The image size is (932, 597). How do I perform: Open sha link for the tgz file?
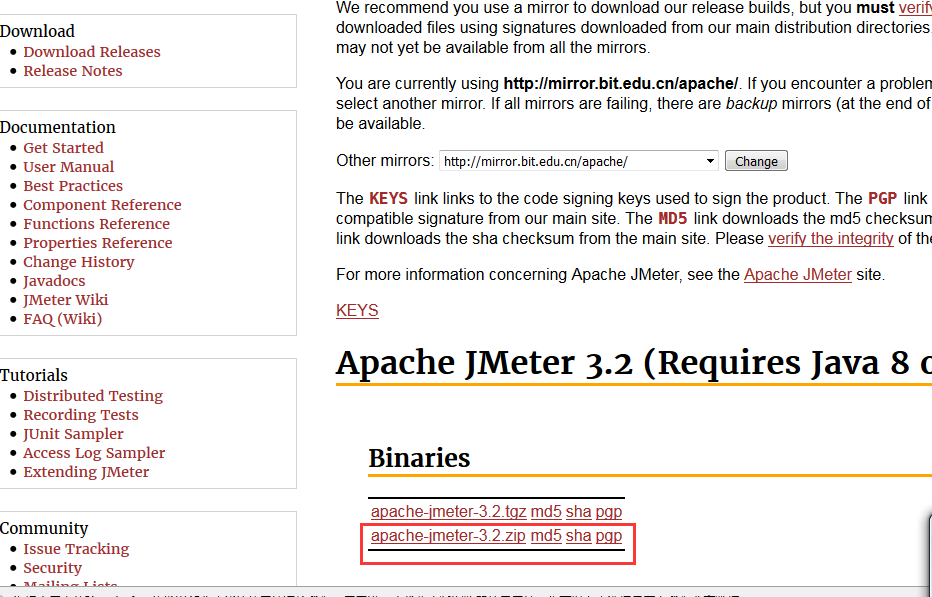coord(578,511)
